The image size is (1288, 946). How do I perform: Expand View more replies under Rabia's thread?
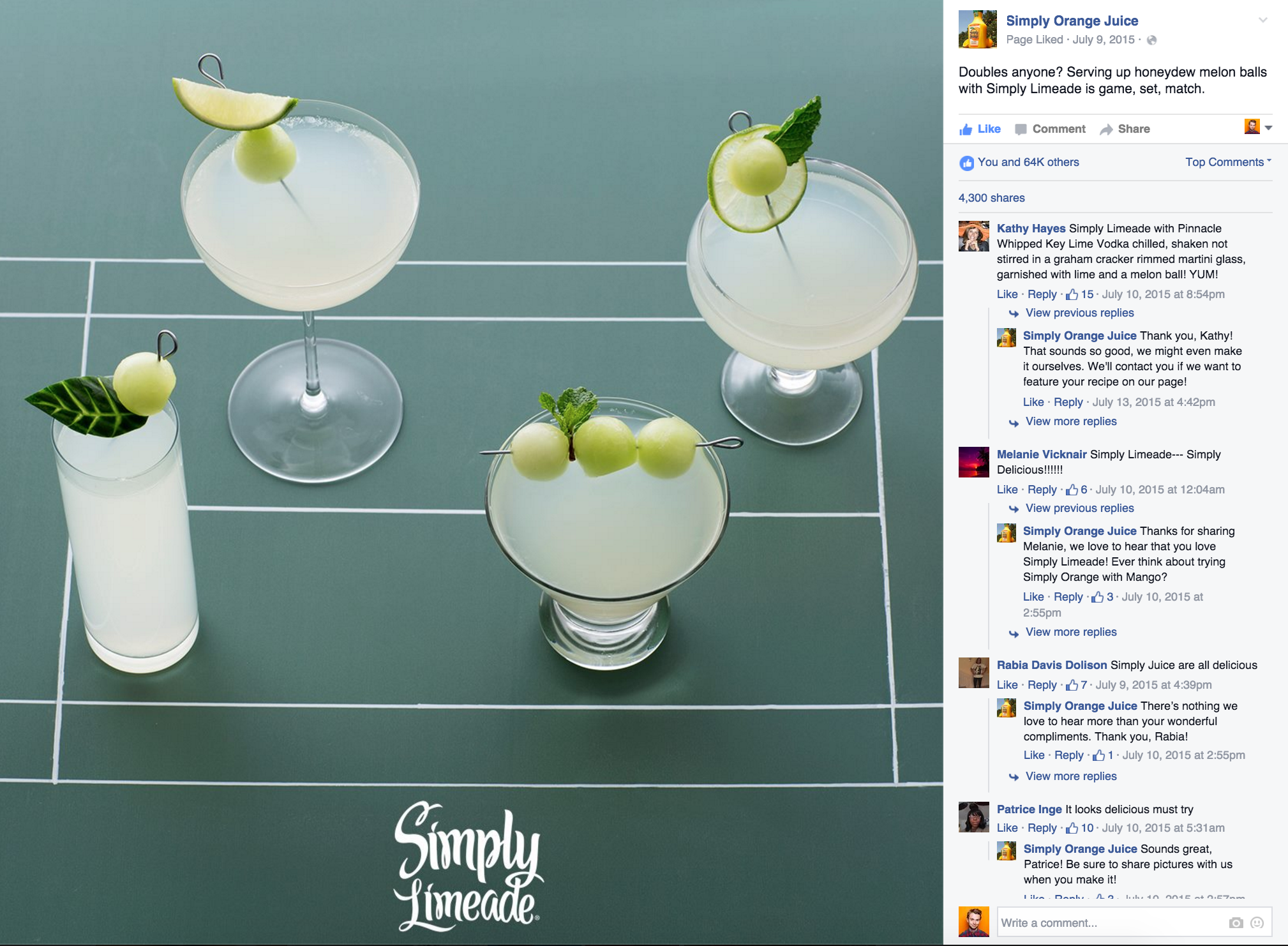click(x=1071, y=776)
